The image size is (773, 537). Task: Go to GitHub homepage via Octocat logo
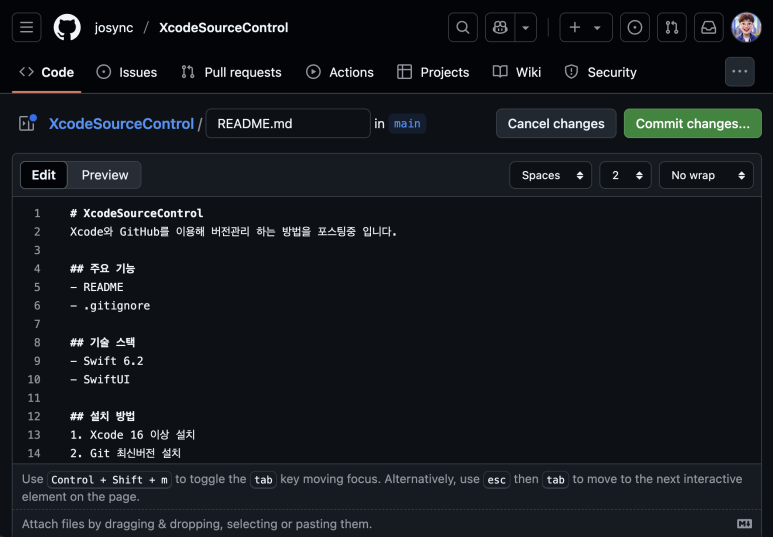coord(67,27)
